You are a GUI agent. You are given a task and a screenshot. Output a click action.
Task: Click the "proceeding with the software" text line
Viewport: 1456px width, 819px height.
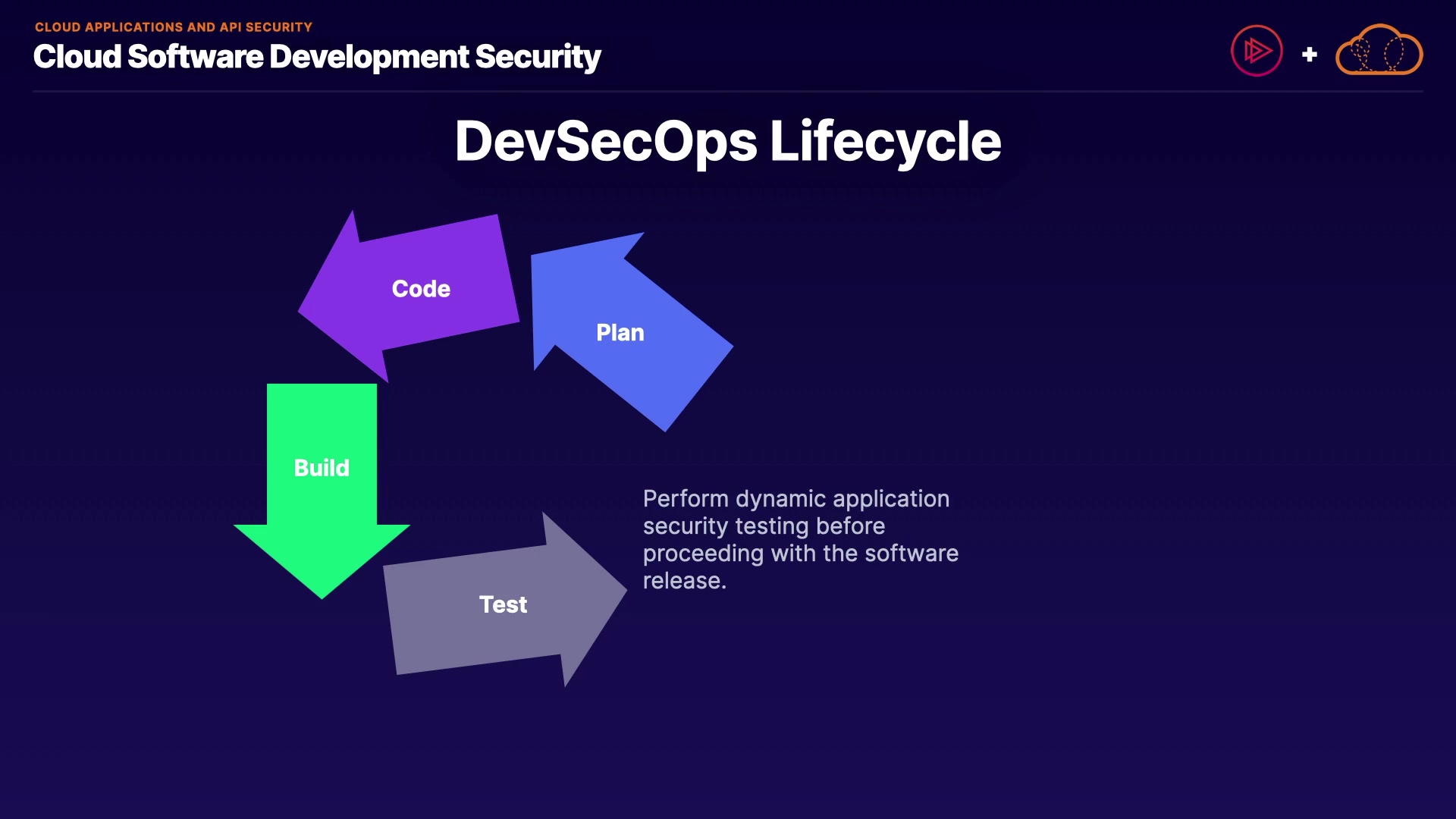tap(800, 554)
